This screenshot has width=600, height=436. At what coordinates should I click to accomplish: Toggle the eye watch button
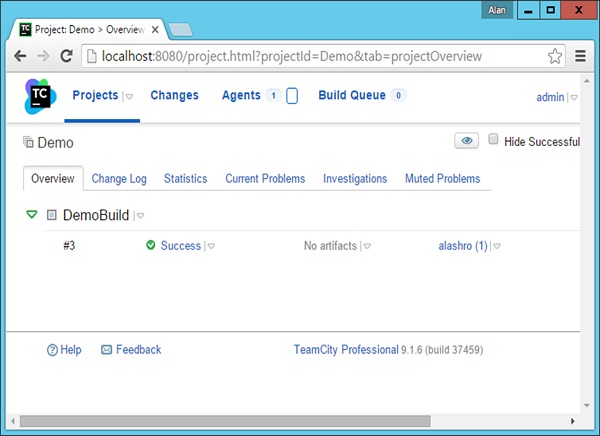[x=466, y=141]
